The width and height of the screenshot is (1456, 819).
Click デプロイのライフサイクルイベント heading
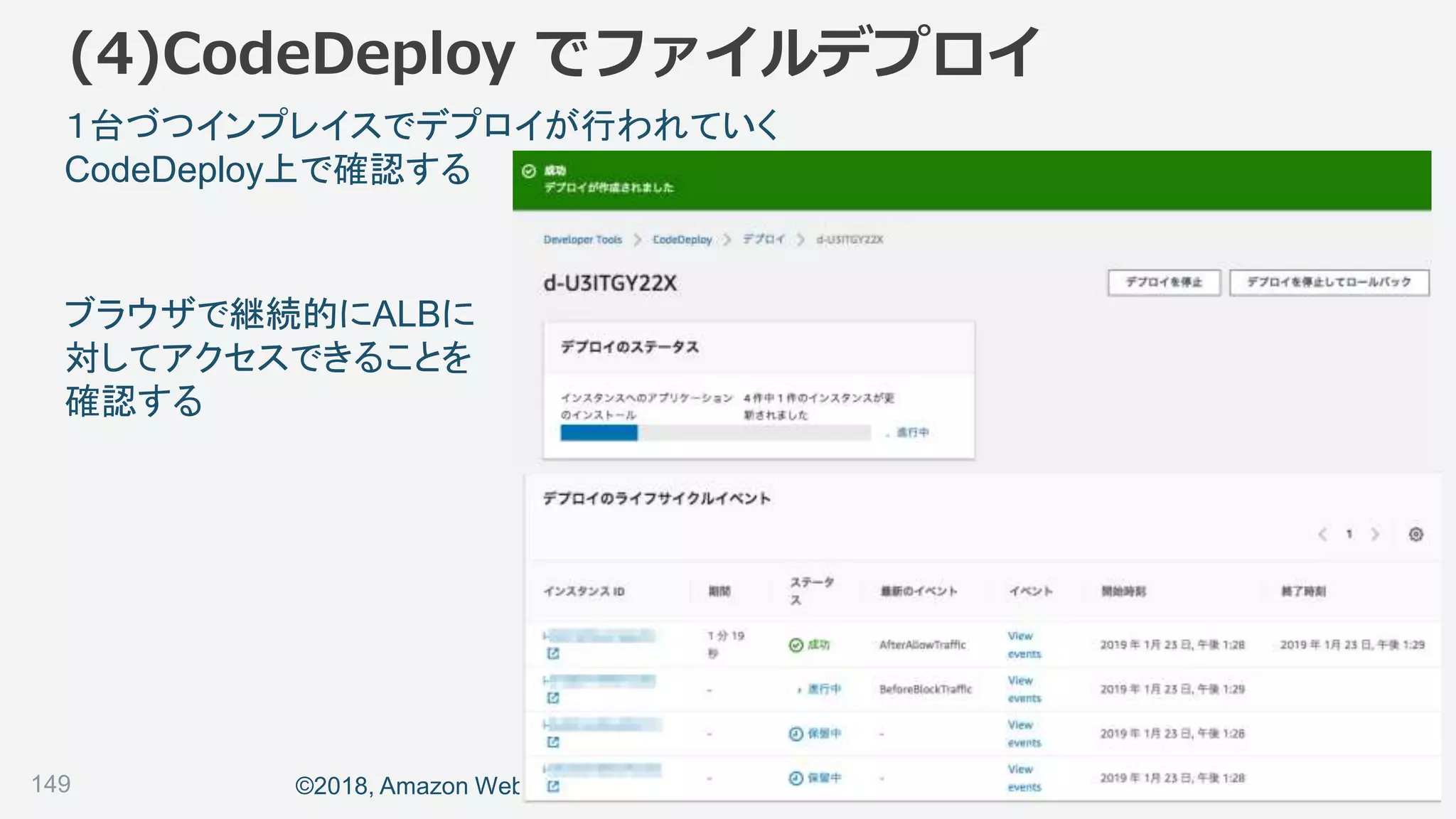pyautogui.click(x=657, y=498)
